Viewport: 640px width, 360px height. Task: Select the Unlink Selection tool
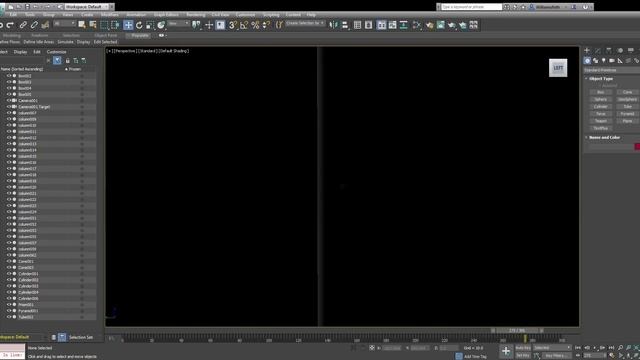tap(34, 25)
